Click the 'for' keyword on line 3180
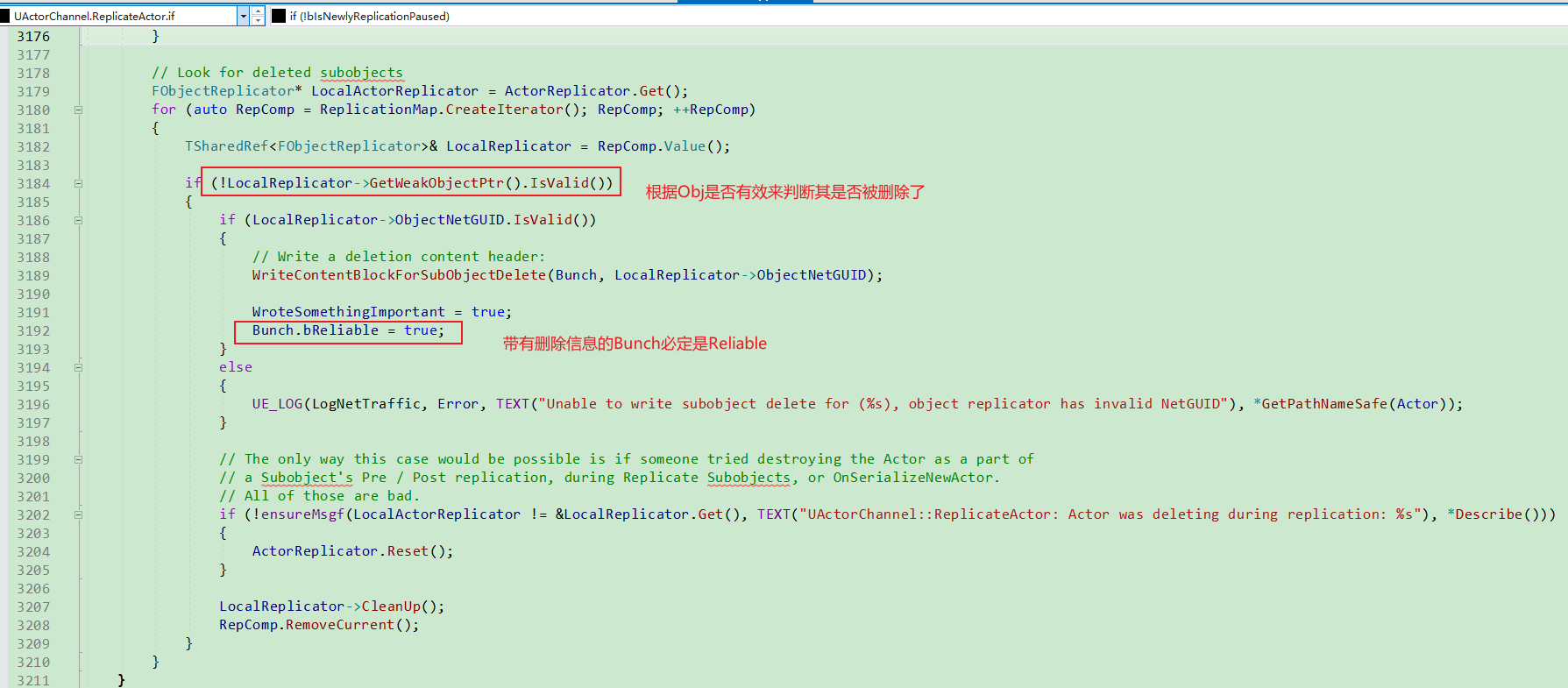The image size is (1568, 688). click(164, 110)
